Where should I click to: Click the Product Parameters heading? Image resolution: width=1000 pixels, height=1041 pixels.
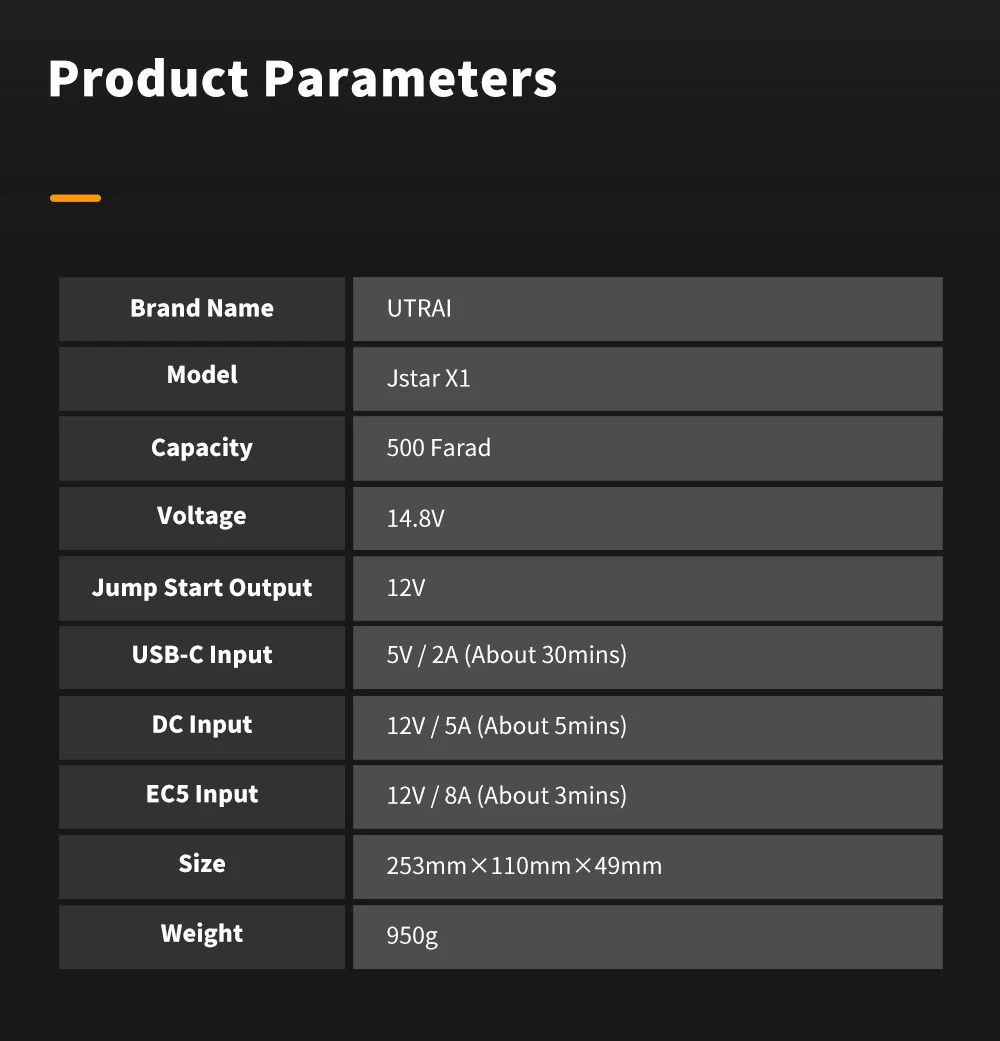pyautogui.click(x=302, y=79)
